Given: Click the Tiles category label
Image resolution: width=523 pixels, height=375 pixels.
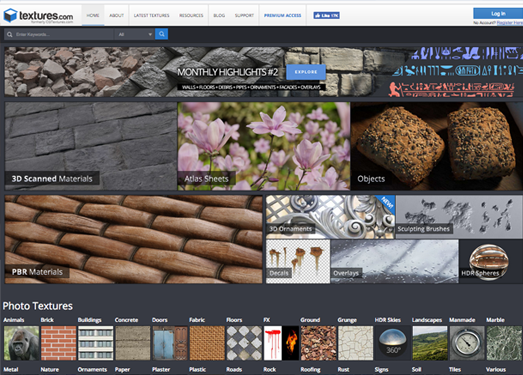Looking at the screenshot, I should (455, 369).
